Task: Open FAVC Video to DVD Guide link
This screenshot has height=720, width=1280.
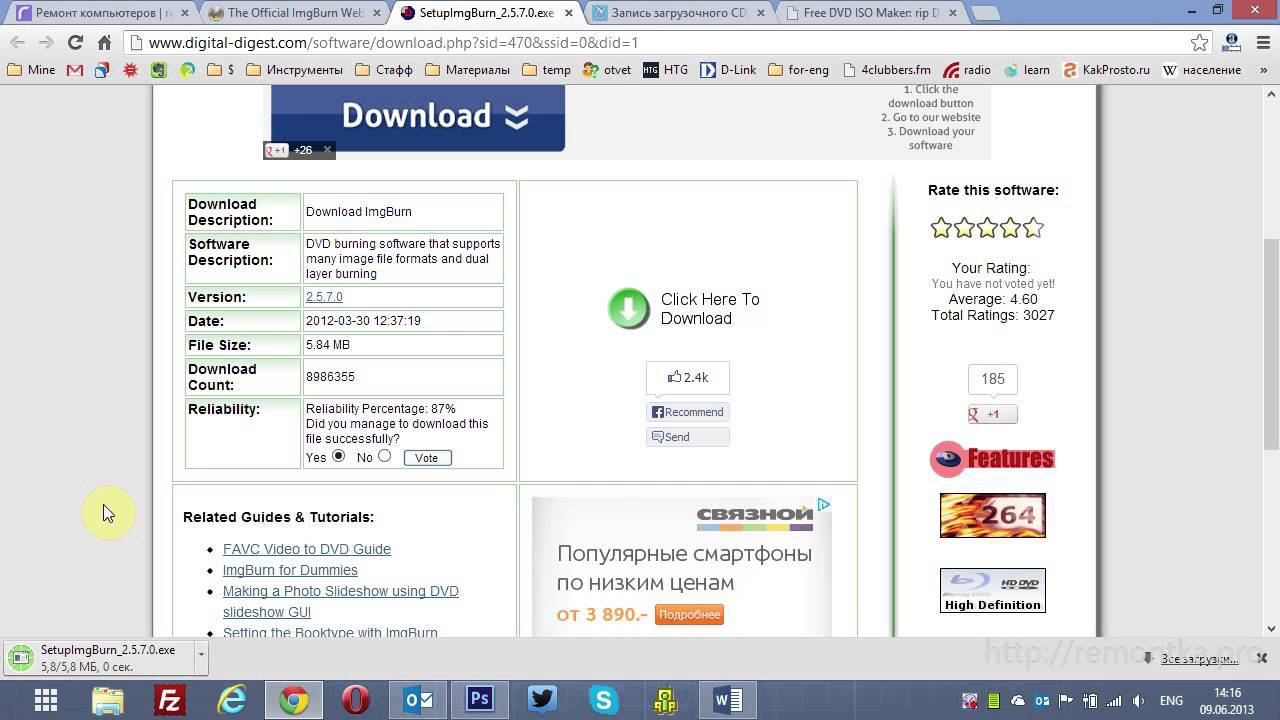Action: click(x=307, y=549)
